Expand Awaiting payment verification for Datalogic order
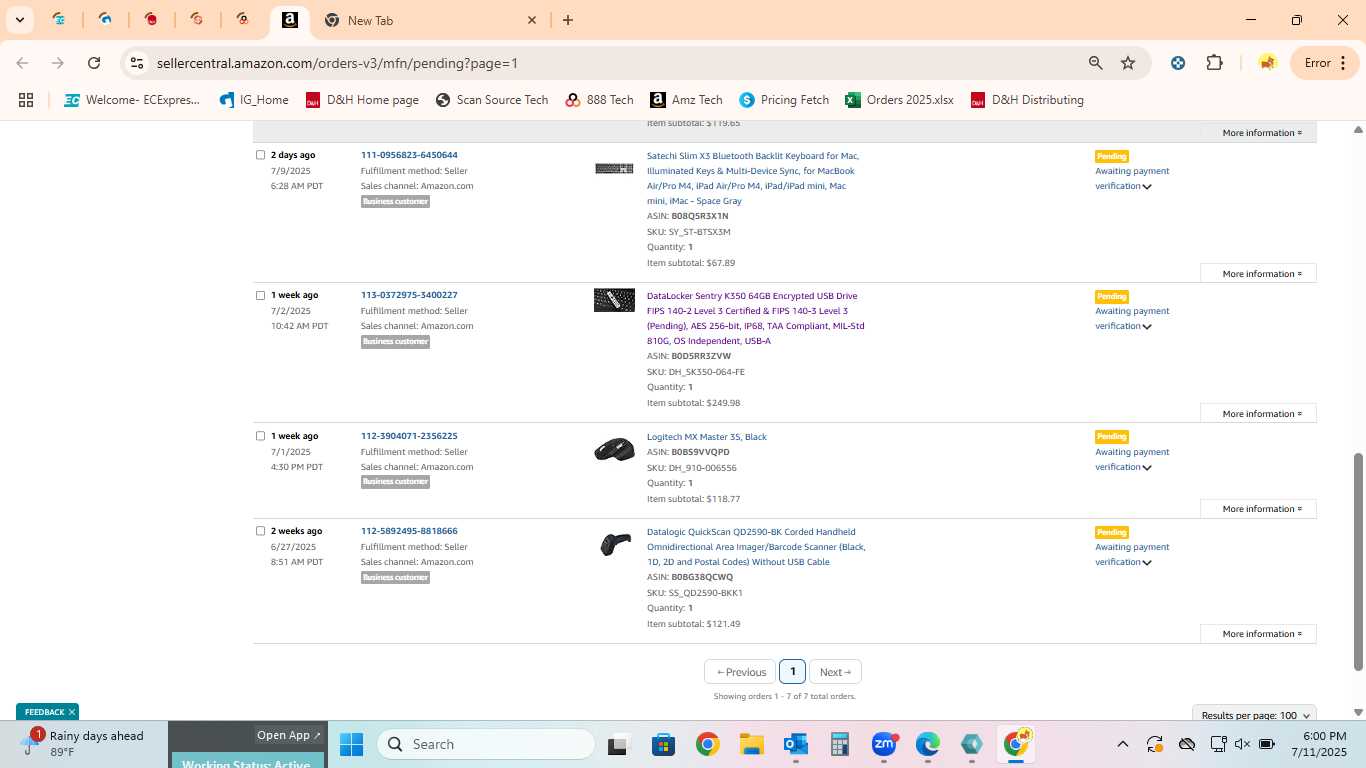1366x768 pixels. click(1132, 554)
